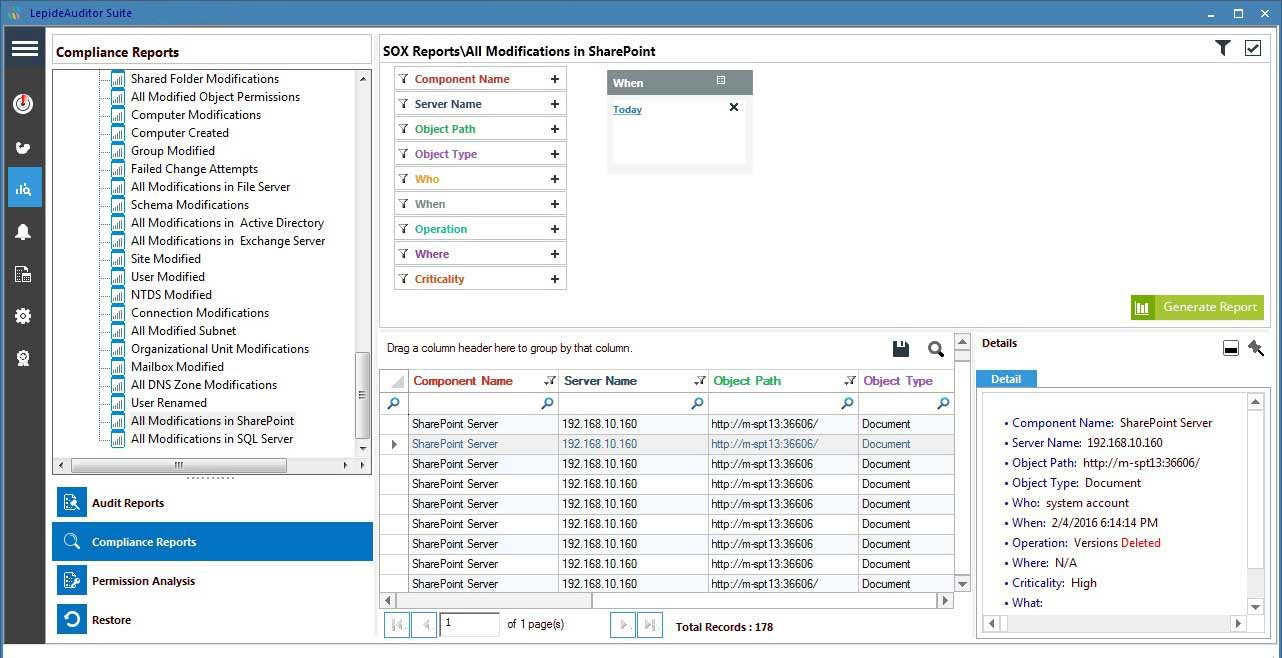Pin the Details panel using the pin icon
The width and height of the screenshot is (1282, 658).
(x=1256, y=347)
